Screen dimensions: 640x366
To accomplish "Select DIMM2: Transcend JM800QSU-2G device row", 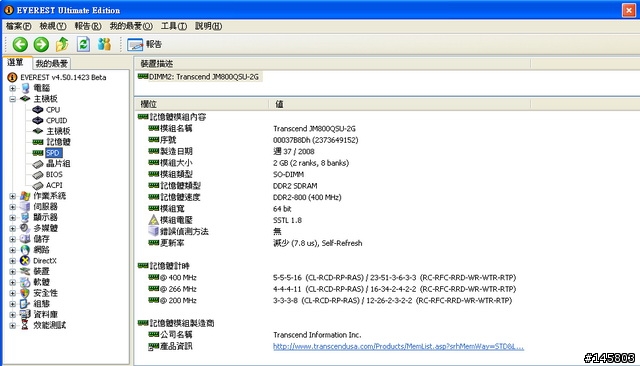I will 200,77.
